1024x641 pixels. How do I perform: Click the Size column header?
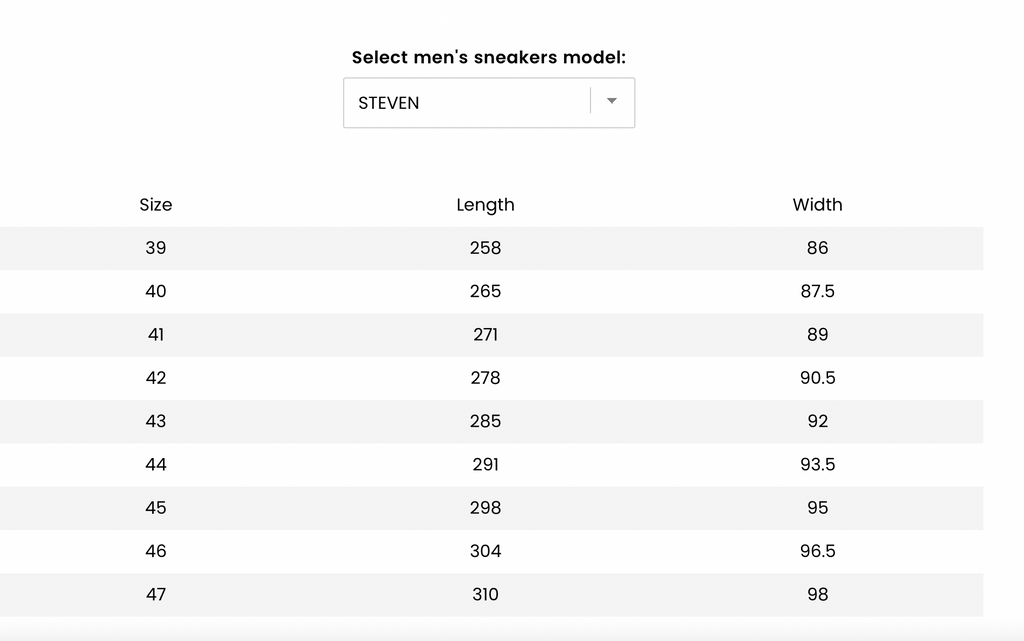tap(155, 205)
